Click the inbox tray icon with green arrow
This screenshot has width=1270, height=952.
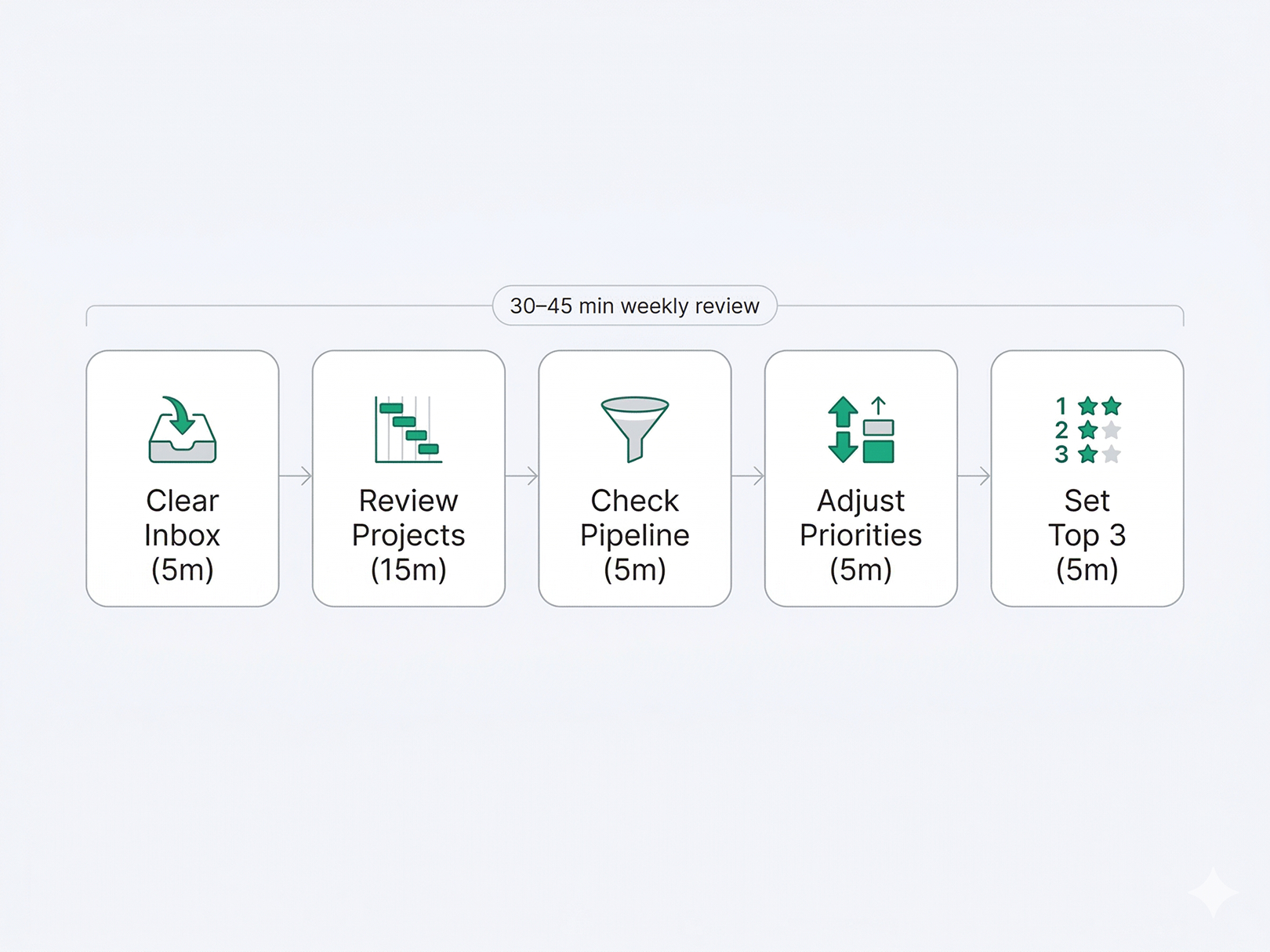coord(183,430)
